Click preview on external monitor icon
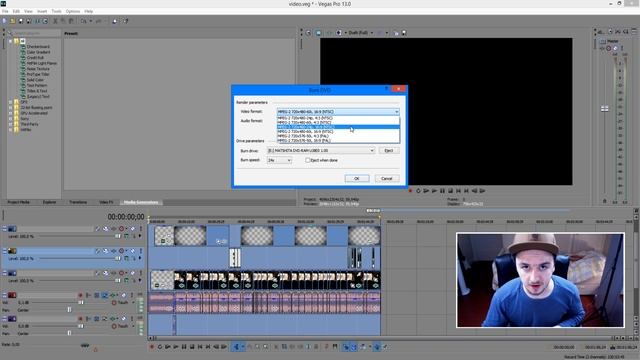 click(318, 33)
